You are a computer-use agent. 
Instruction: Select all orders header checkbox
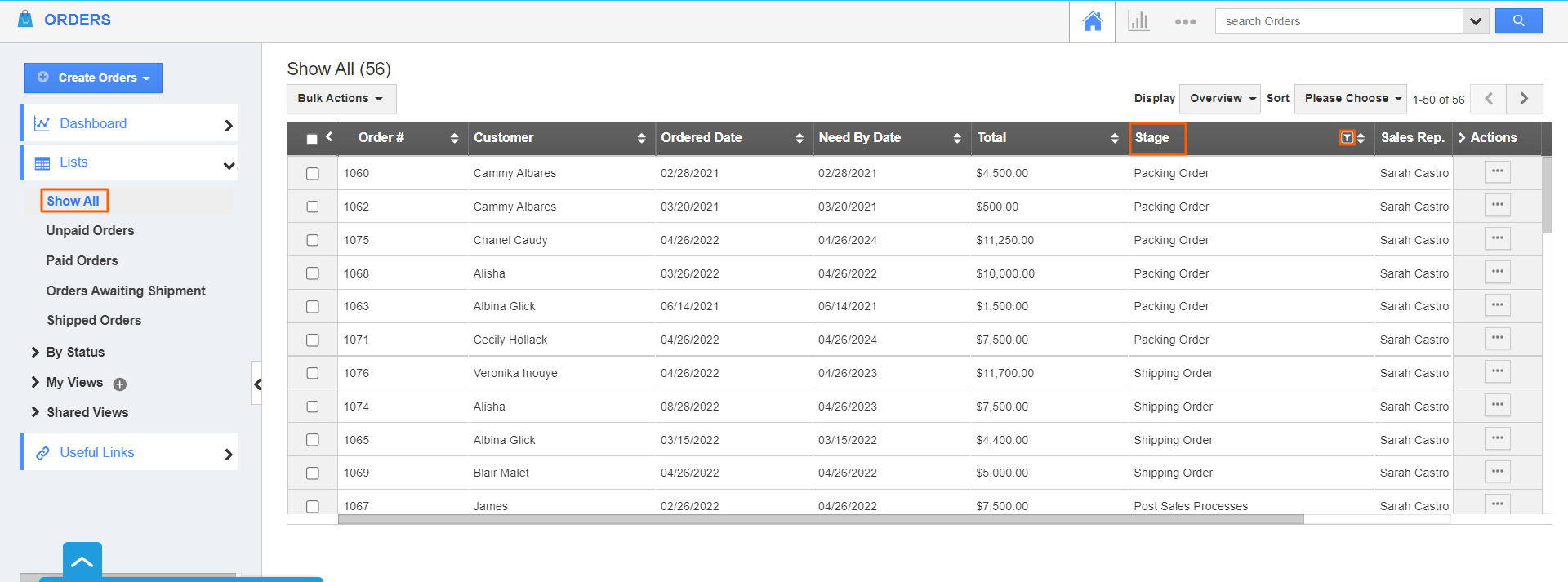(x=312, y=139)
